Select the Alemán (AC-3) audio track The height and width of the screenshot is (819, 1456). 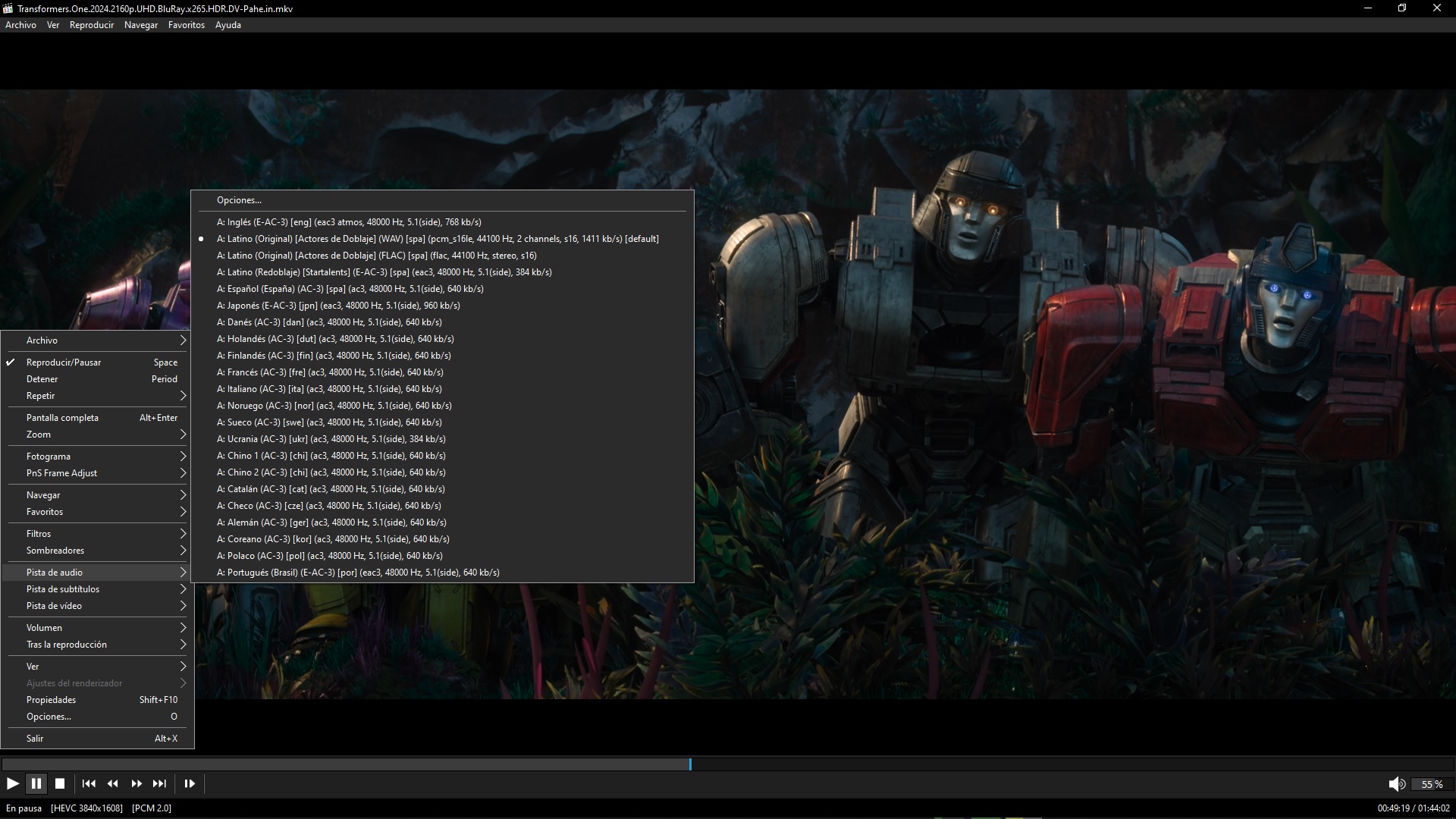(x=442, y=522)
